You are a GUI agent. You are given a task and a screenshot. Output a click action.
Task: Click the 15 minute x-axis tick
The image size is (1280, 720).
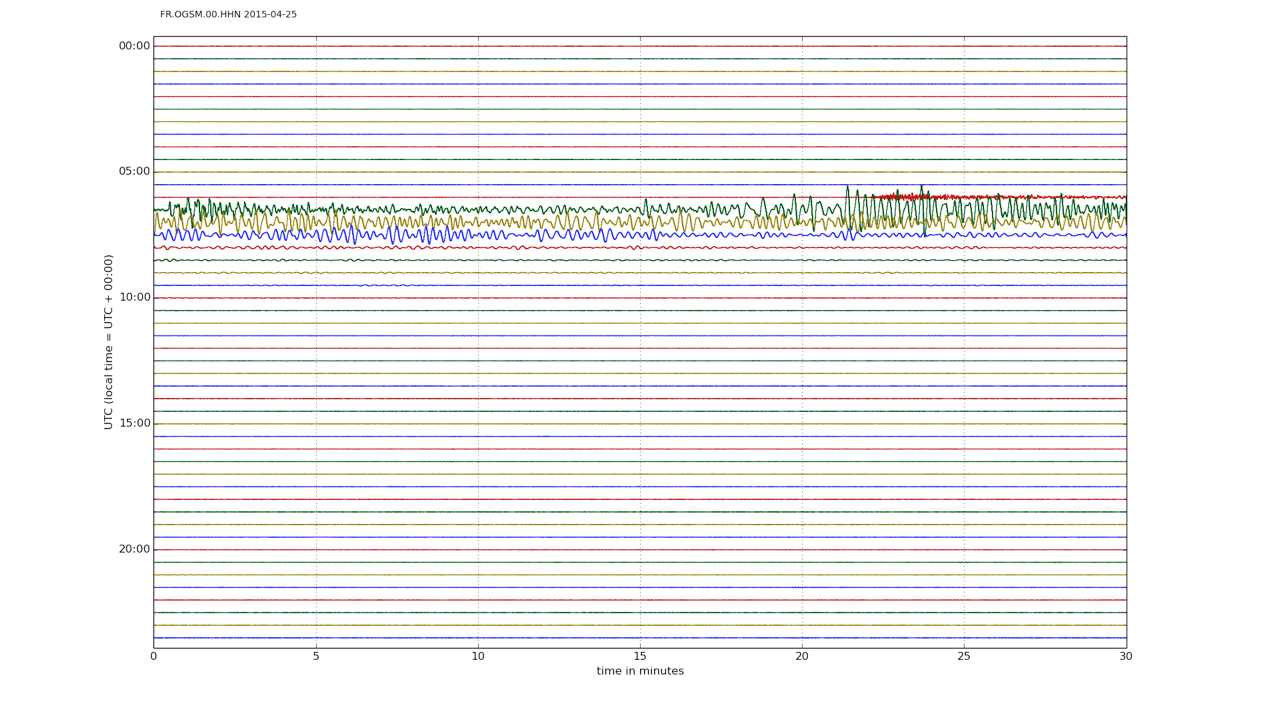point(640,656)
